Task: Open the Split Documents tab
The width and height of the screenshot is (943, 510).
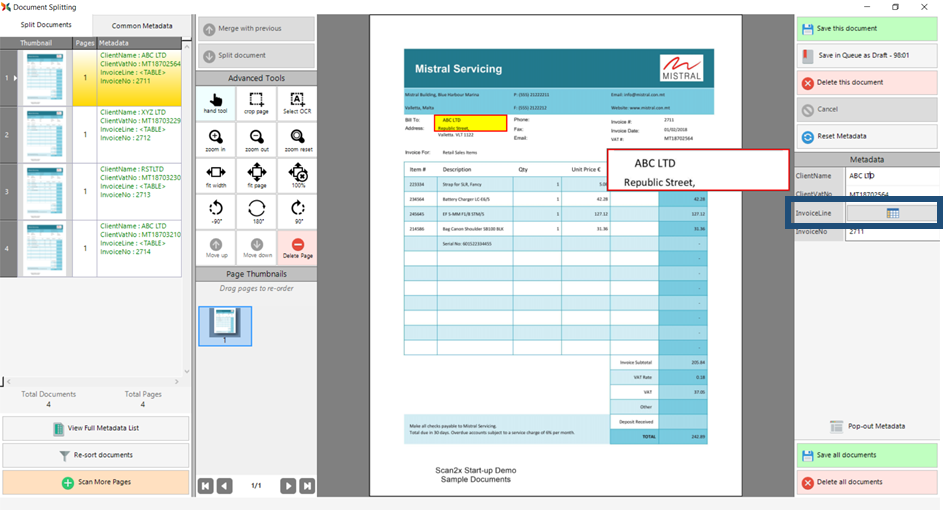Action: pyautogui.click(x=46, y=25)
